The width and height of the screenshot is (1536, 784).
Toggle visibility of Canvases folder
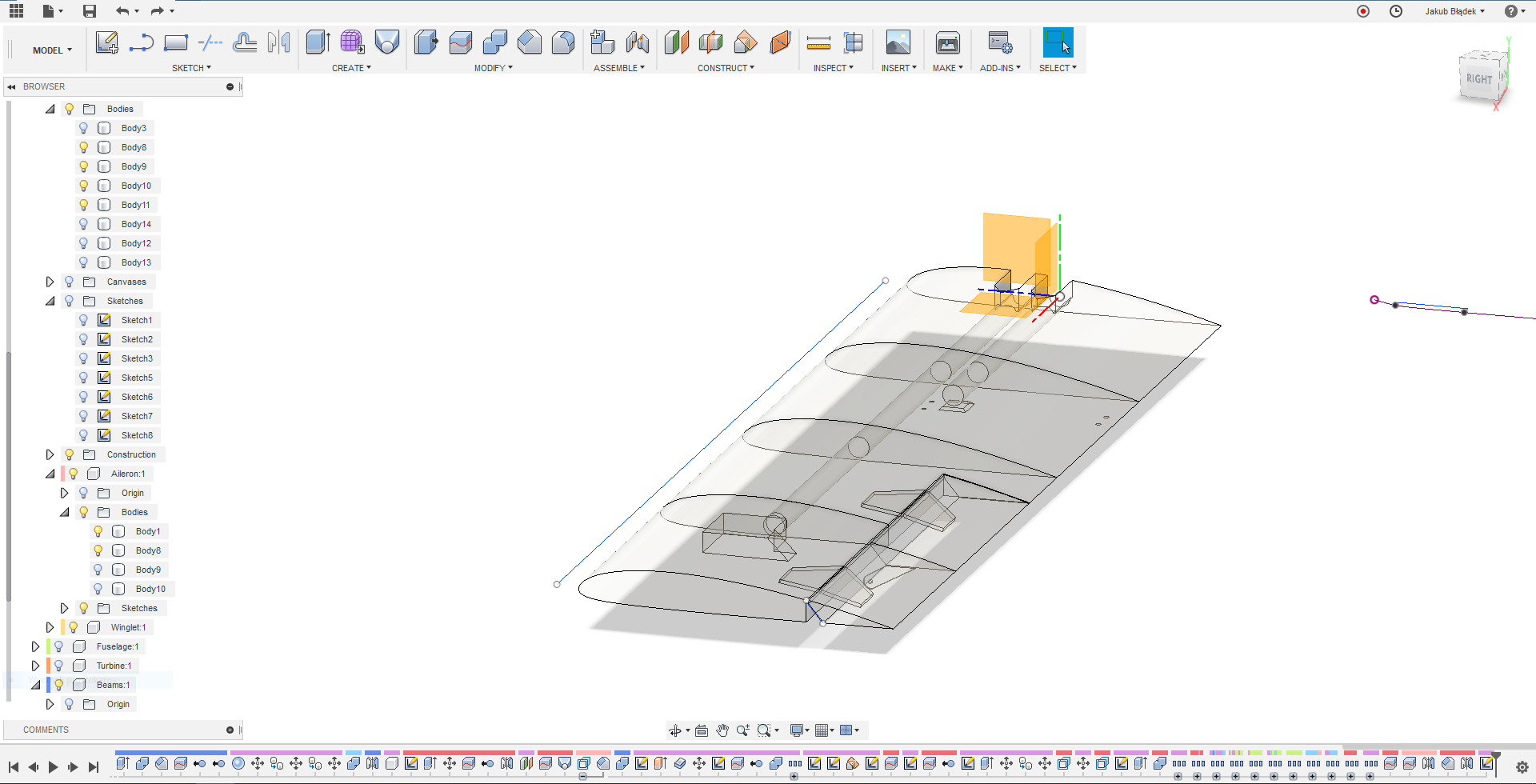click(x=69, y=282)
